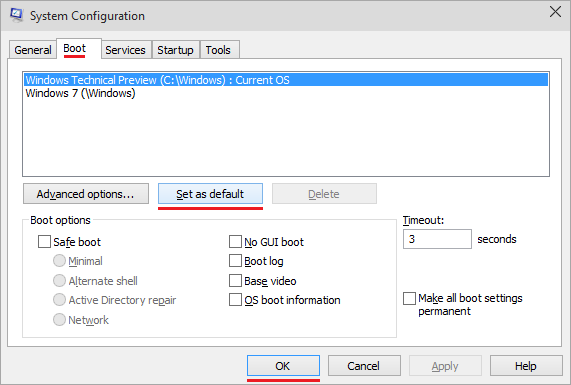This screenshot has width=571, height=385.
Task: Select the Boot tab
Action: pyautogui.click(x=79, y=48)
